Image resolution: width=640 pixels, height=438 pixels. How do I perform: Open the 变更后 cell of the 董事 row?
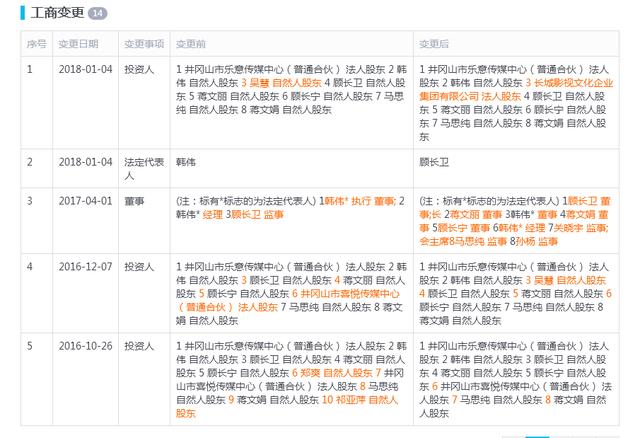coord(516,220)
